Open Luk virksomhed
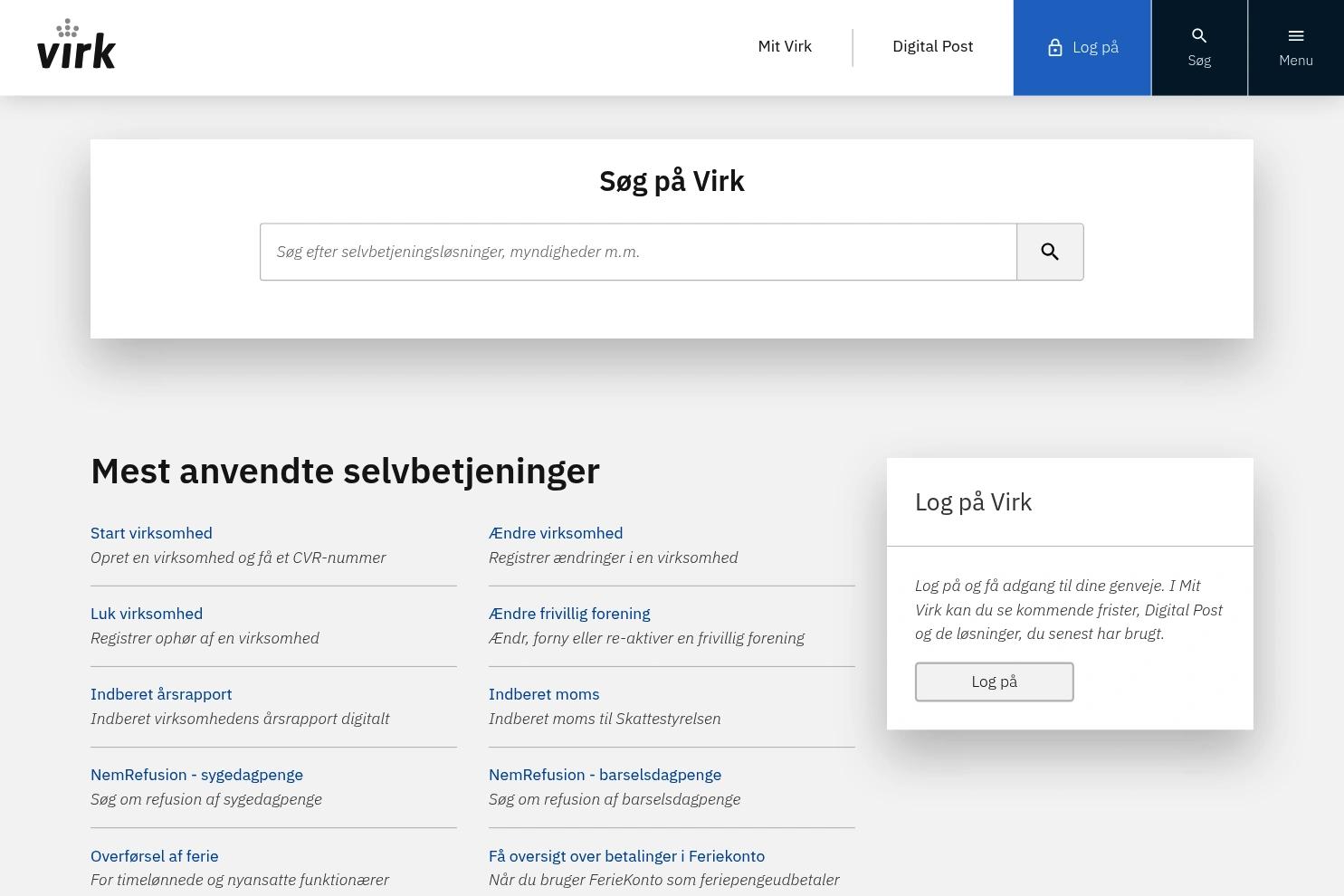The height and width of the screenshot is (896, 1344). click(147, 614)
